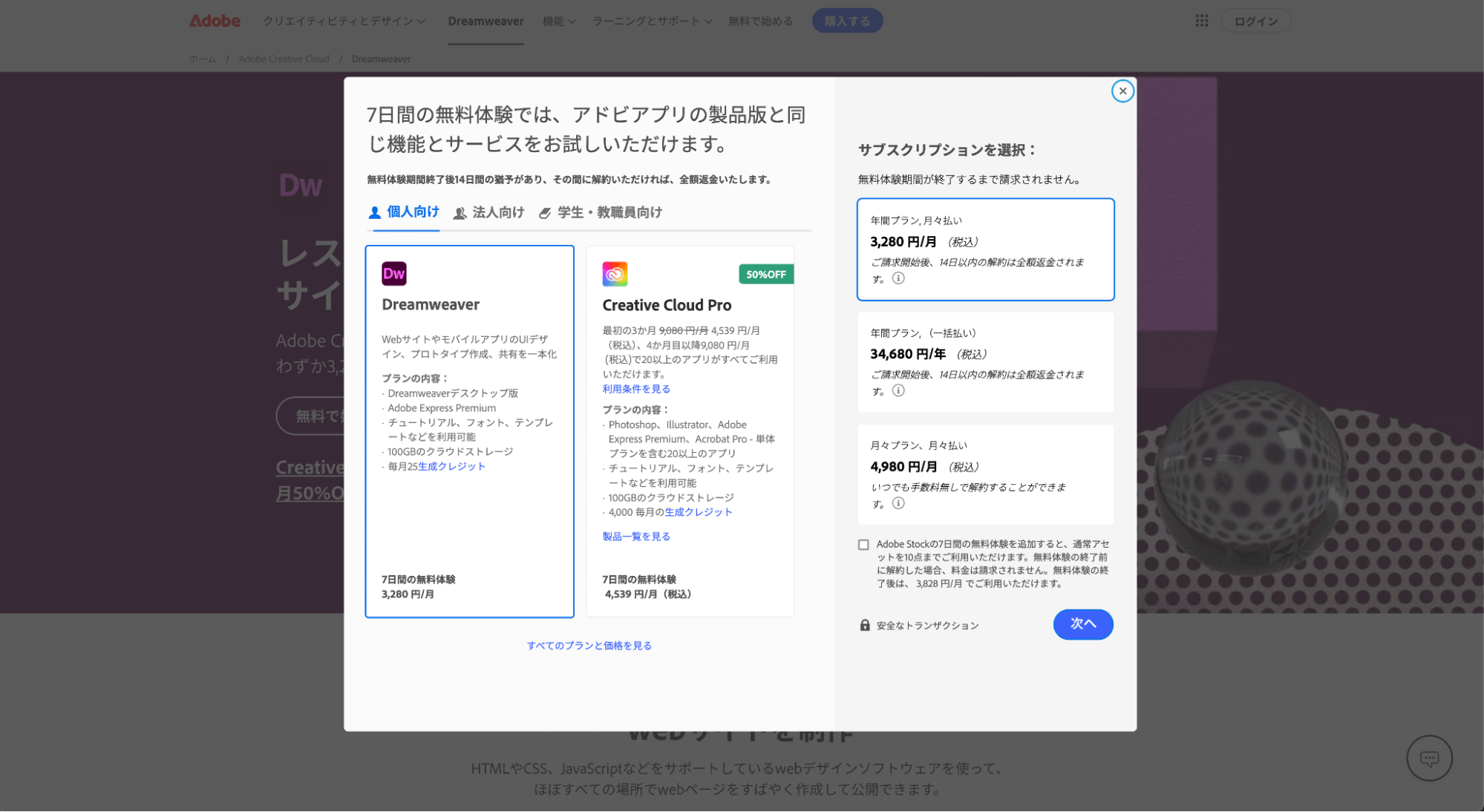Open the app launcher grid icon

(1200, 20)
